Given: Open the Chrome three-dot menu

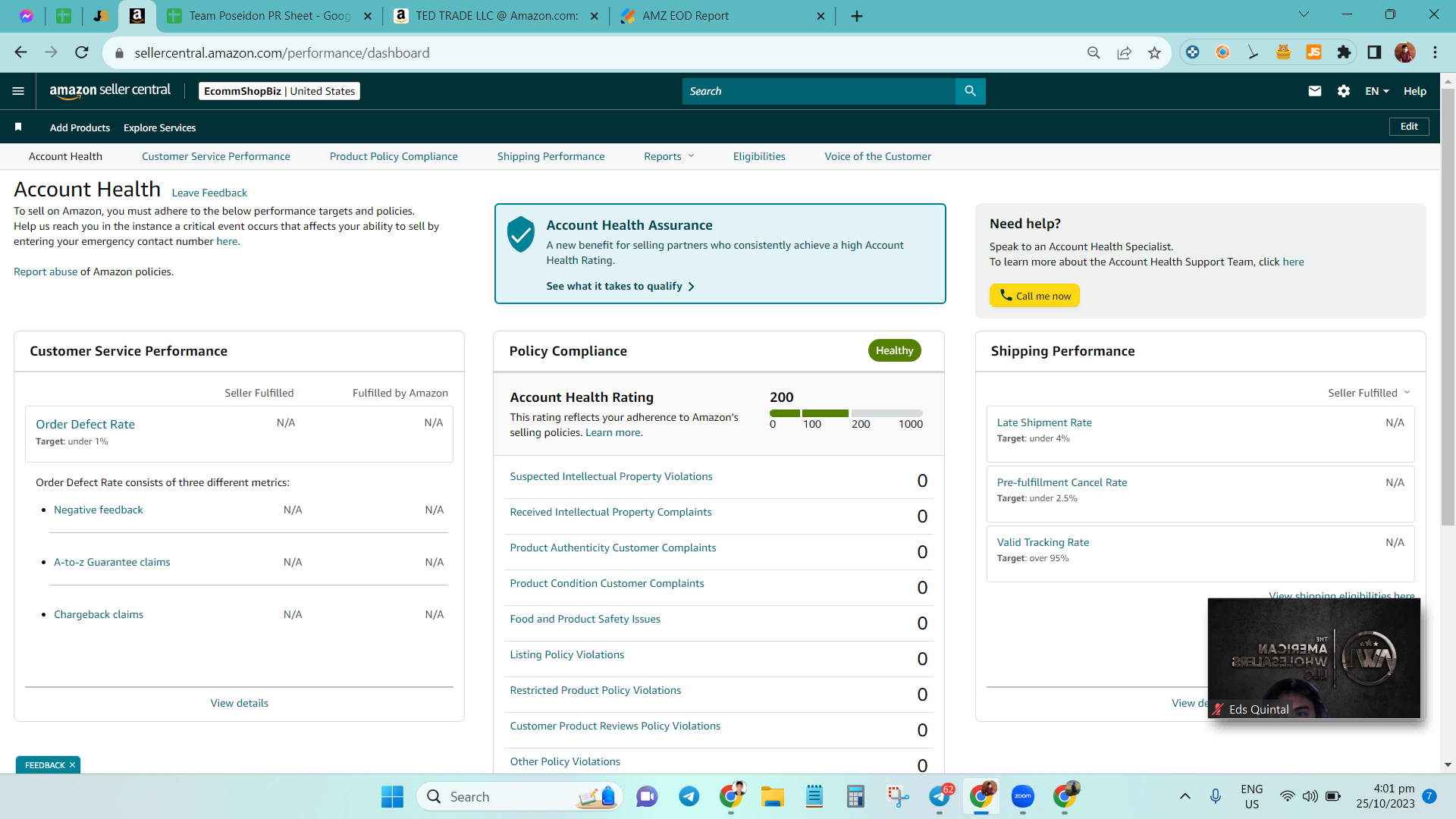Looking at the screenshot, I should (1435, 52).
